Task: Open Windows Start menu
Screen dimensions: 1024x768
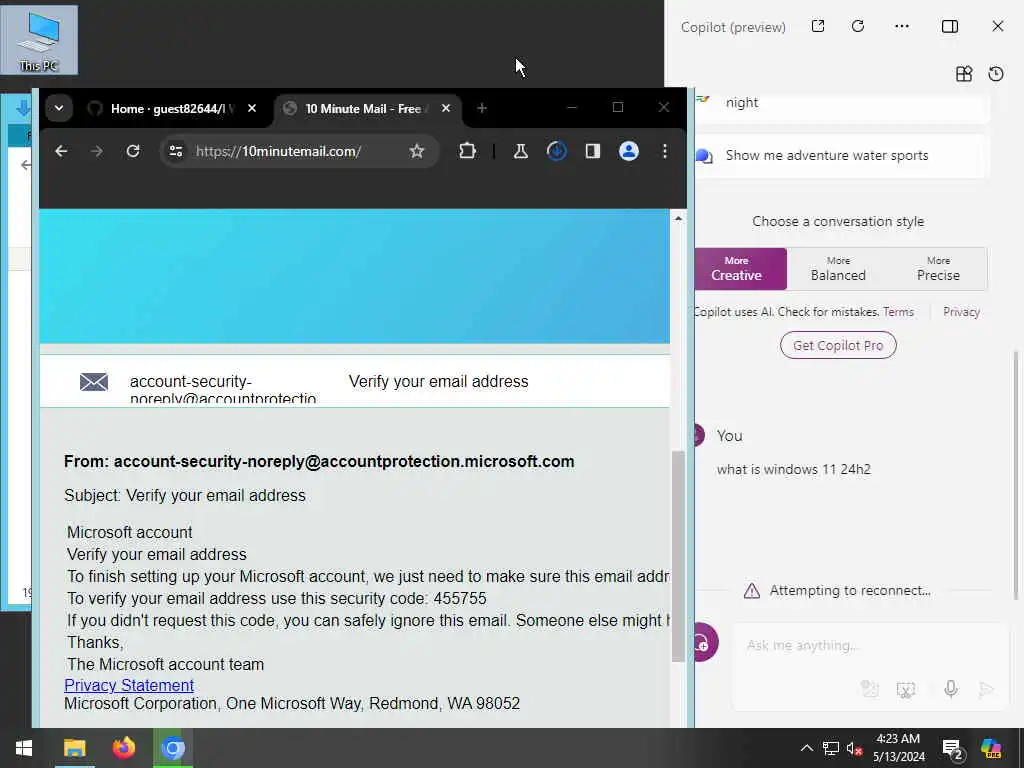Action: 24,748
